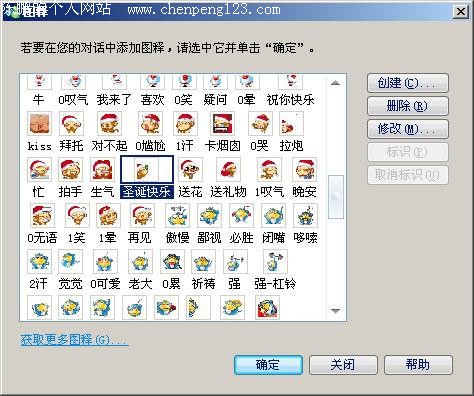474x396 pixels.
Task: Click the 删除(R) button
Action: pos(408,106)
